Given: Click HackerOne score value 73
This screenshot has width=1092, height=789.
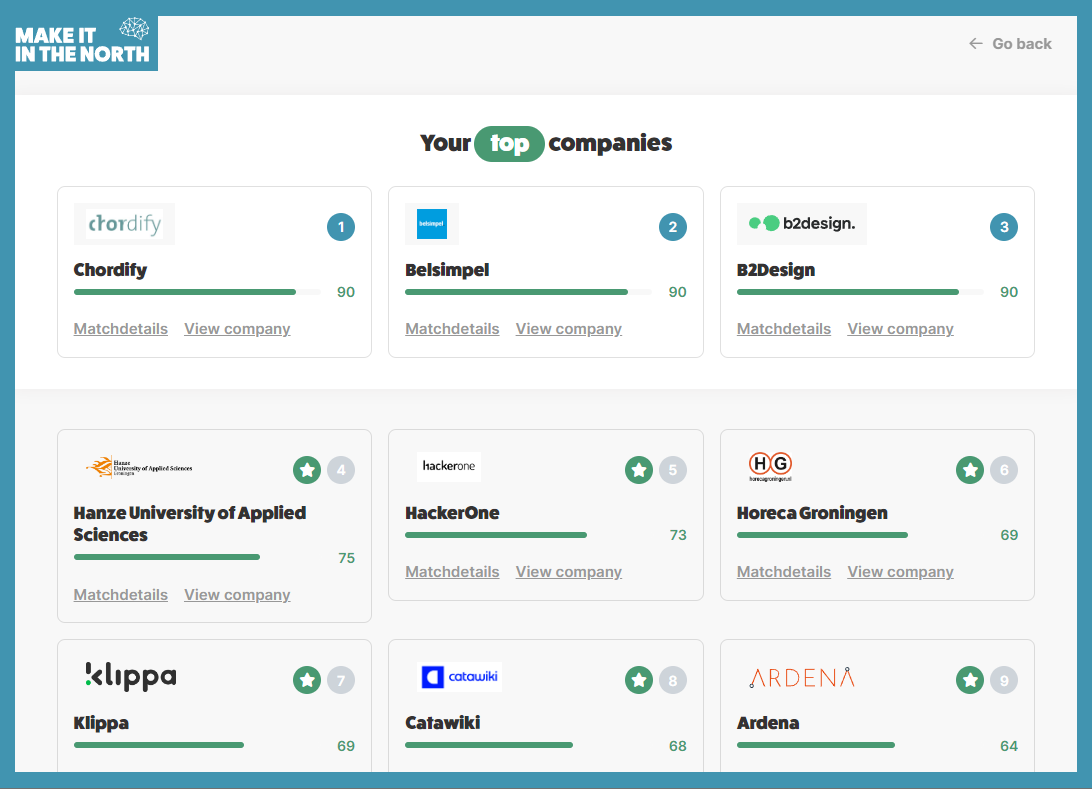Looking at the screenshot, I should click(x=678, y=535).
